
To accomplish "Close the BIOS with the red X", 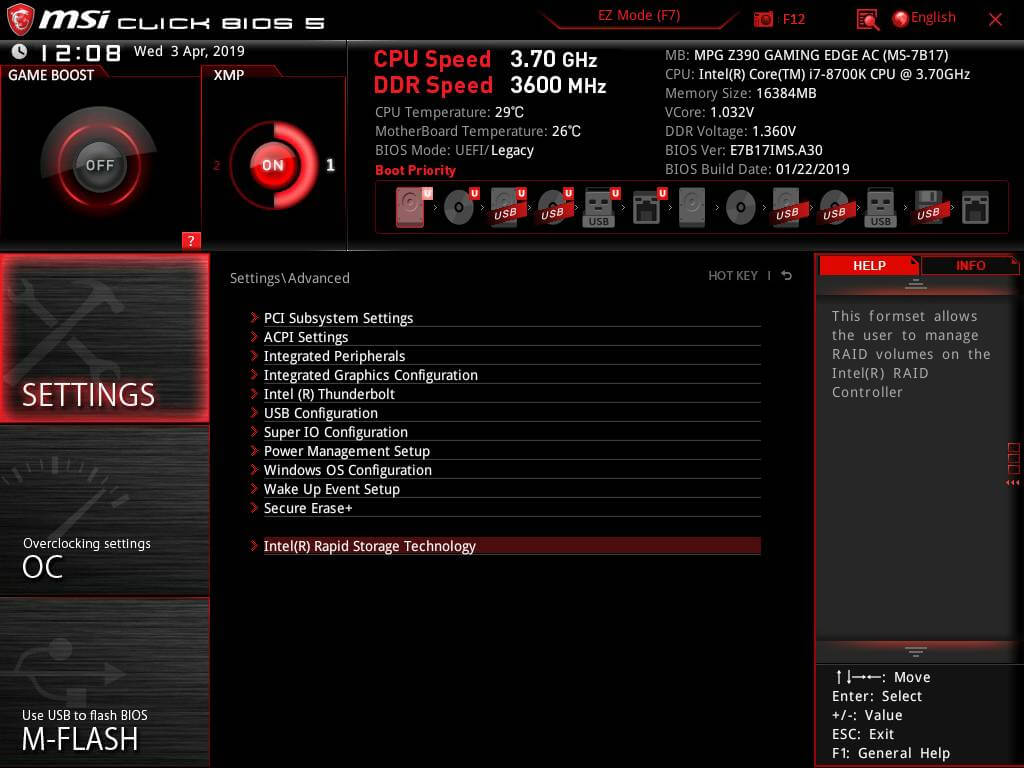I will [x=995, y=20].
